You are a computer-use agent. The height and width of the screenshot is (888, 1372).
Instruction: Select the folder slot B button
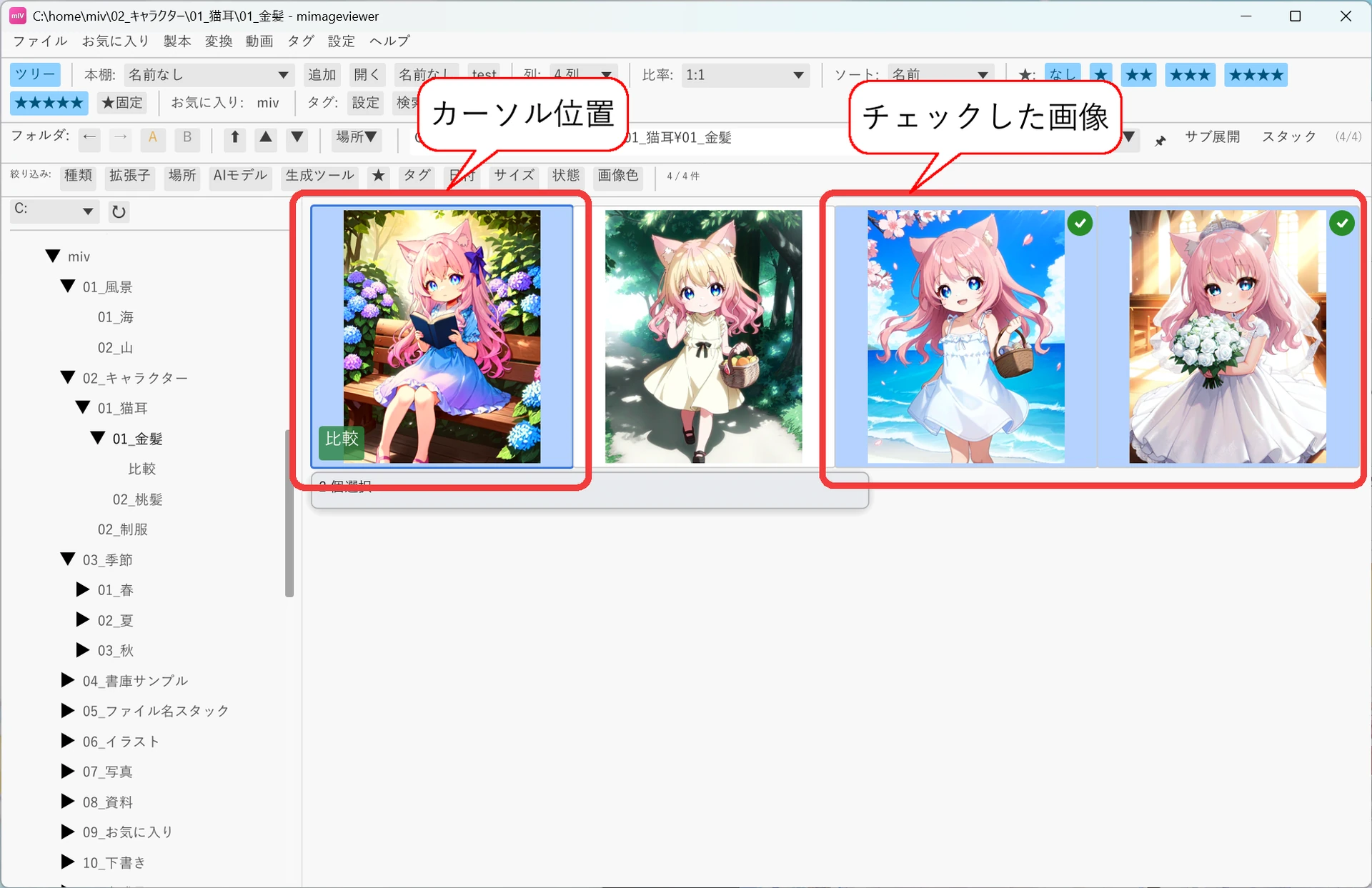click(x=187, y=137)
